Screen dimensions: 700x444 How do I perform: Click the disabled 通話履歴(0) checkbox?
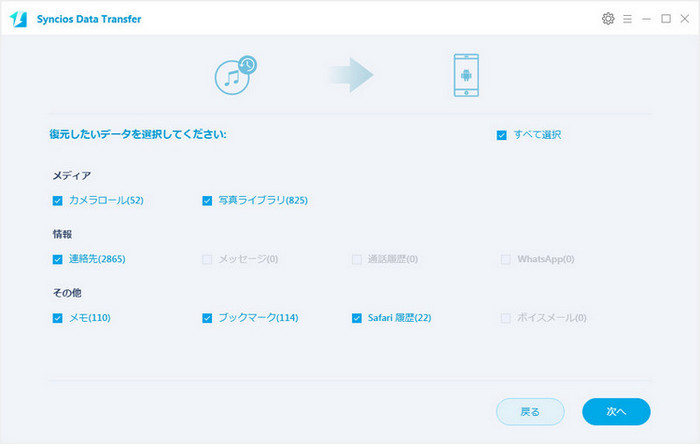click(357, 259)
